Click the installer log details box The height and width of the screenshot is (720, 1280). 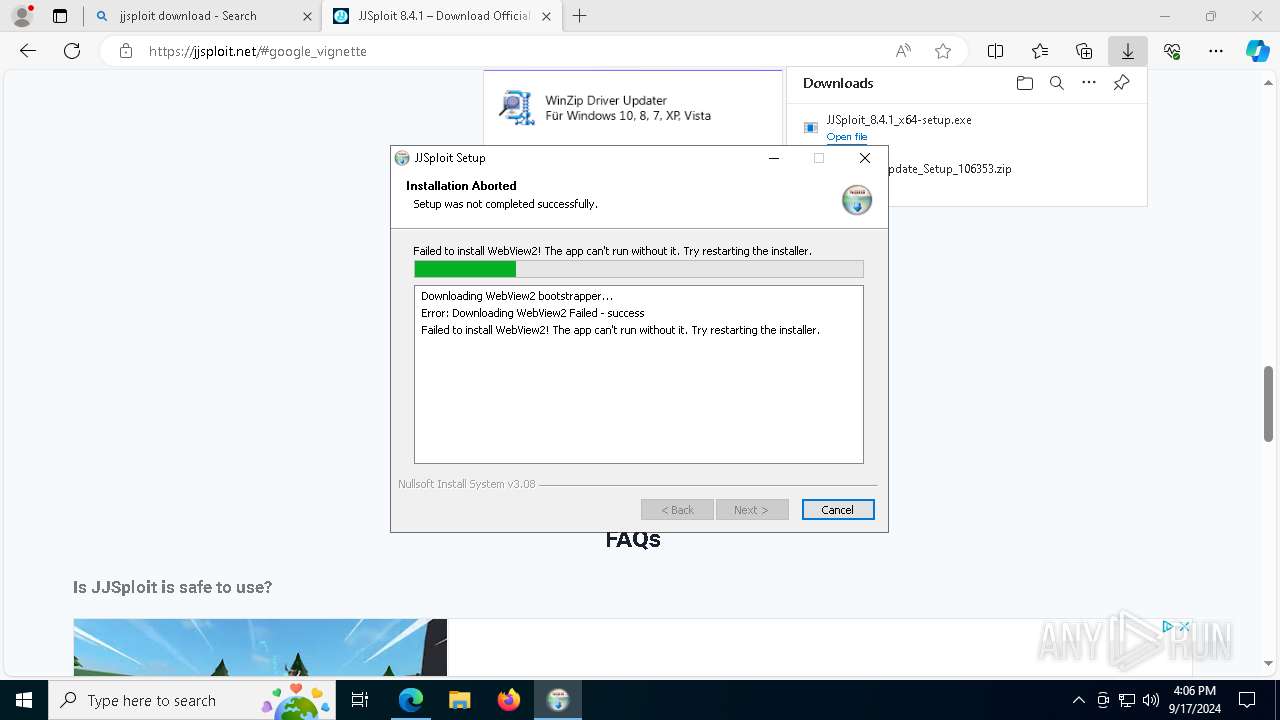[639, 375]
